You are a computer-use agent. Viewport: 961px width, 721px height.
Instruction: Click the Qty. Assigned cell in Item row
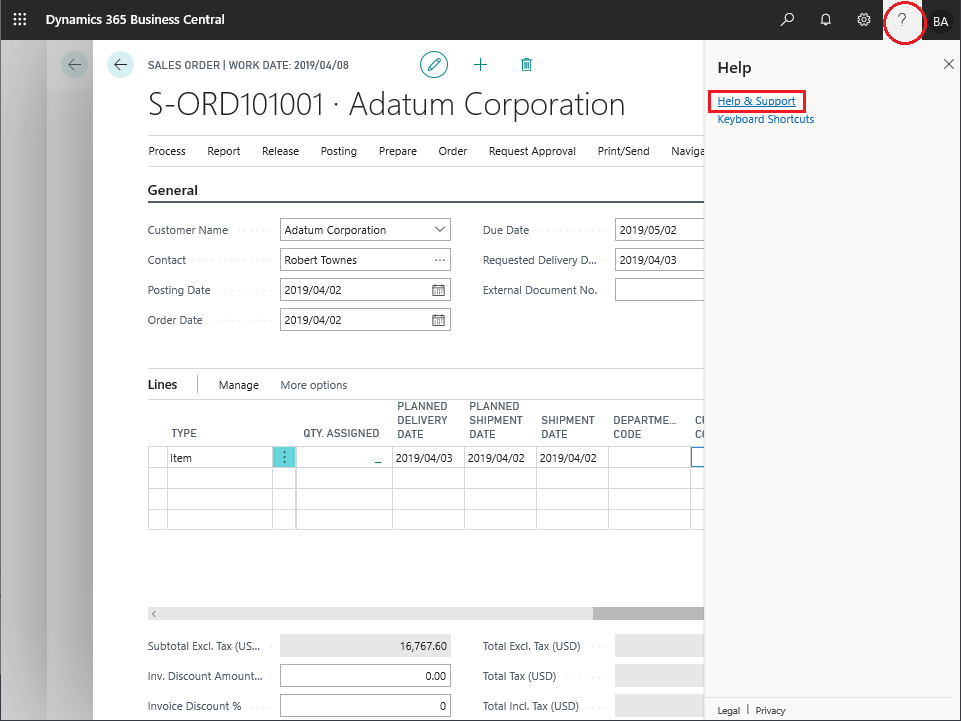click(x=344, y=458)
